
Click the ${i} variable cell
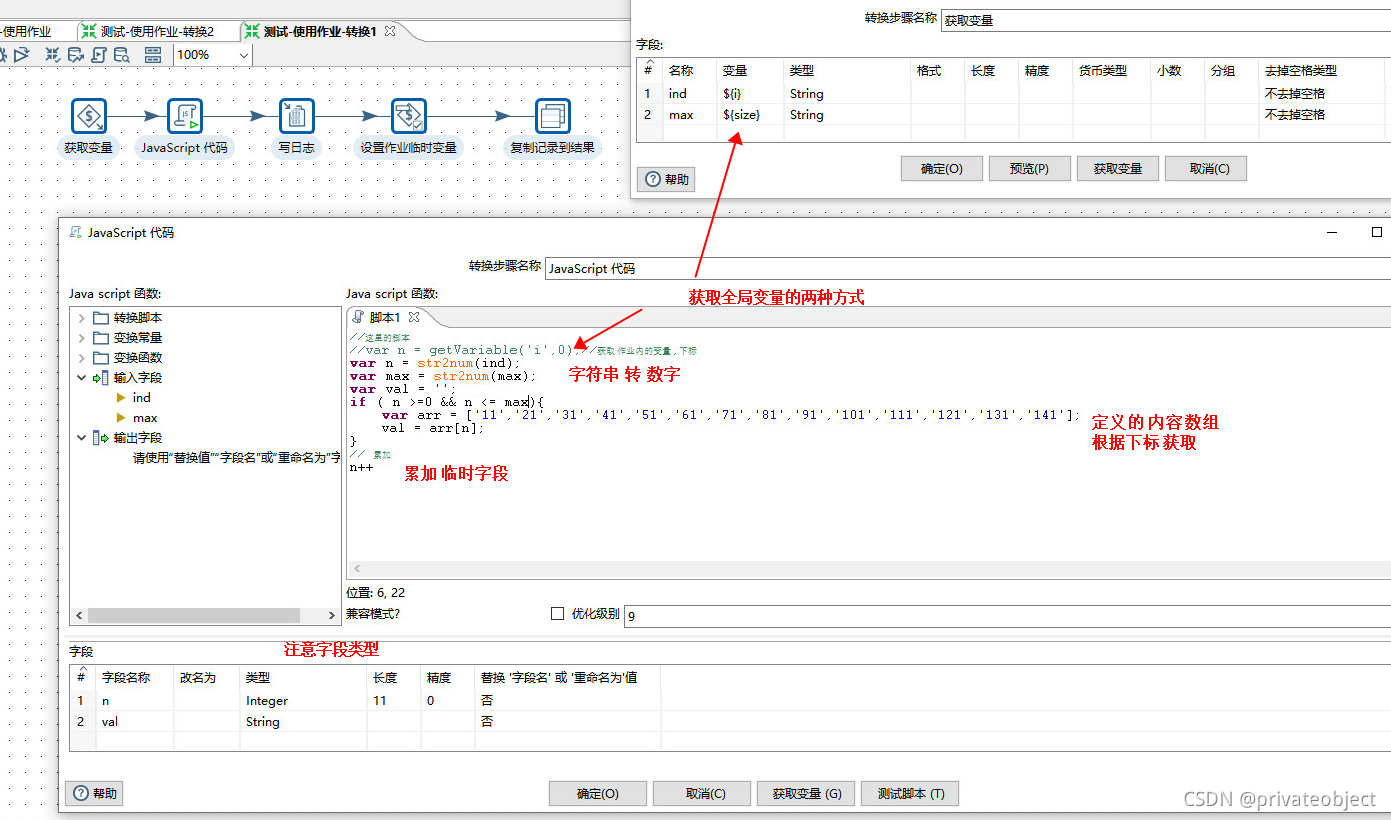pos(749,93)
